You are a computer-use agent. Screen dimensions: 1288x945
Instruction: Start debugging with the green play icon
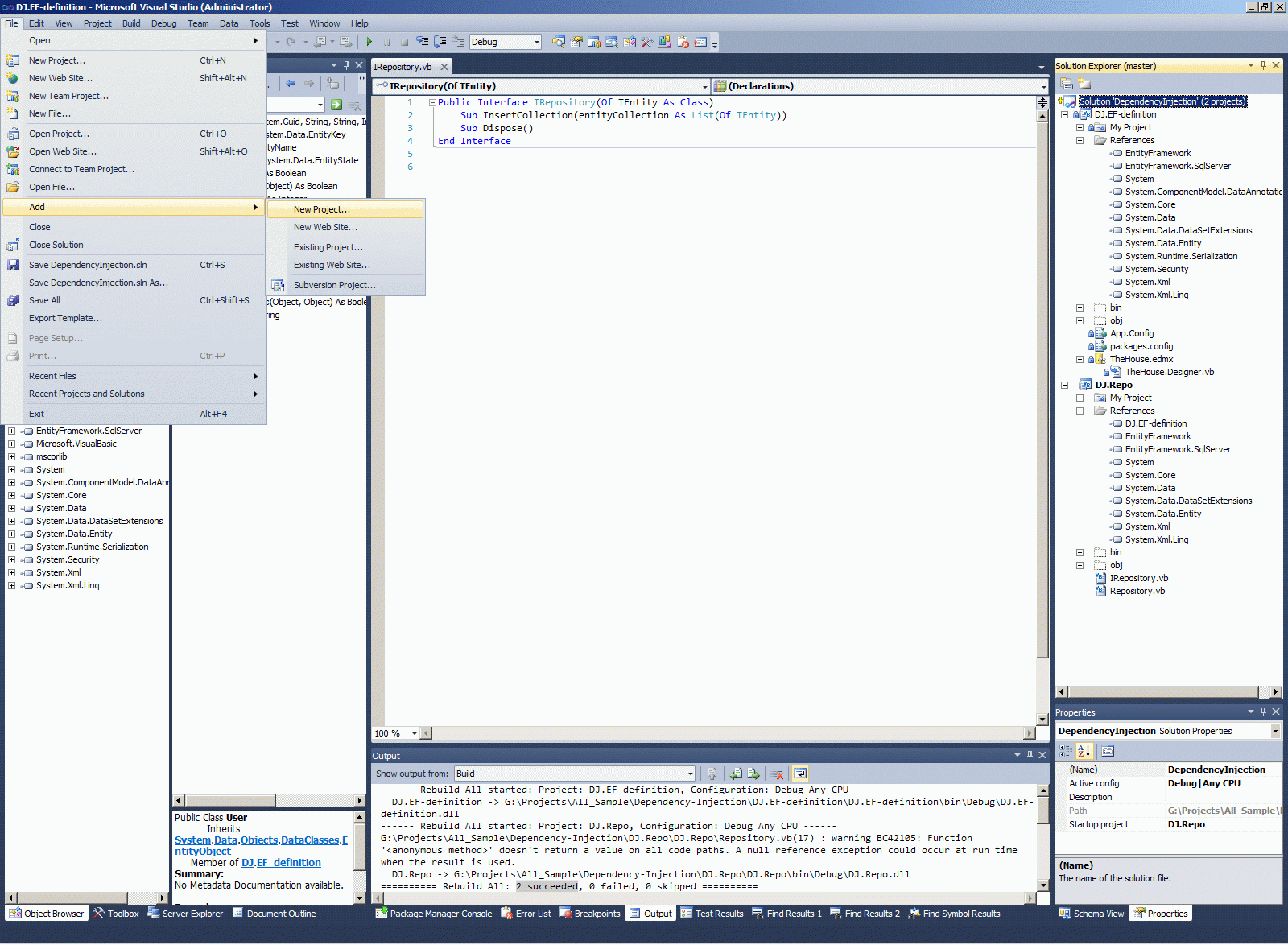pos(369,42)
